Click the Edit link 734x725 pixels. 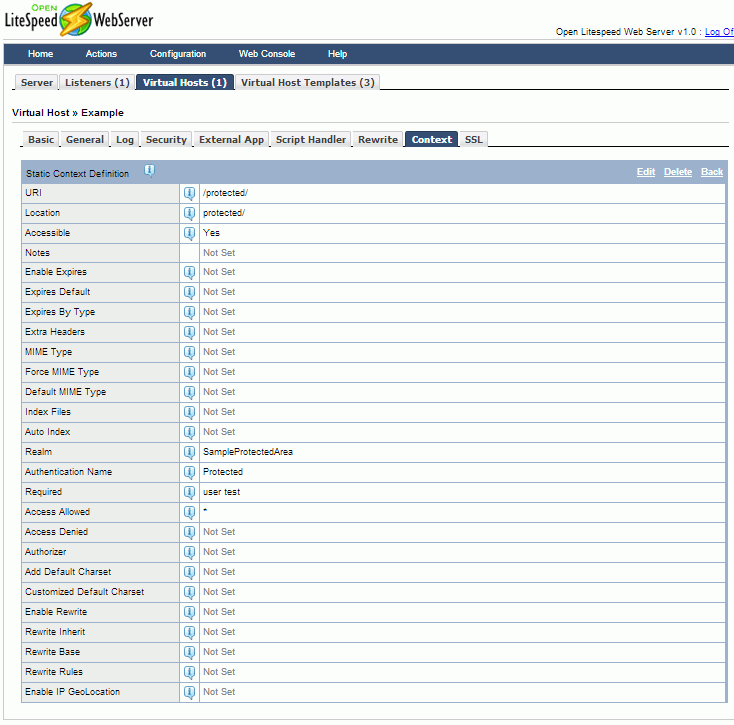(x=646, y=172)
